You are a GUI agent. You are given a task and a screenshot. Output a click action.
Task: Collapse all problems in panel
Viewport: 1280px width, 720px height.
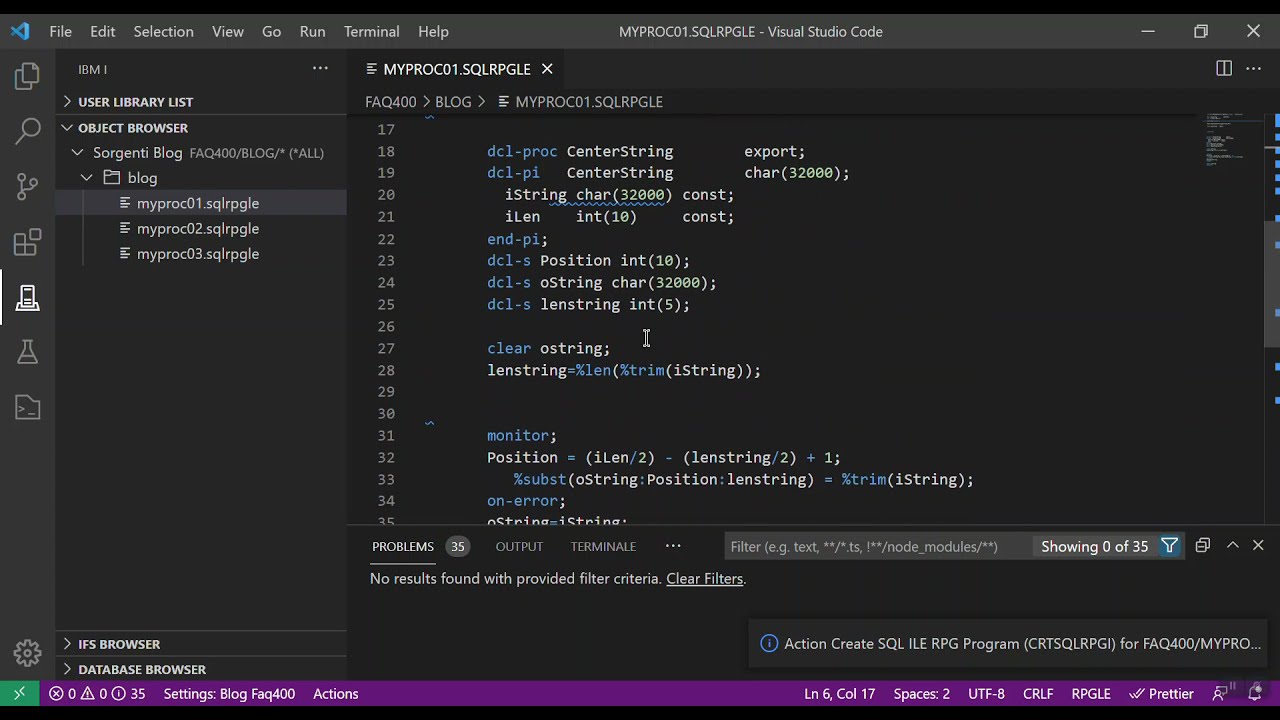click(1203, 545)
